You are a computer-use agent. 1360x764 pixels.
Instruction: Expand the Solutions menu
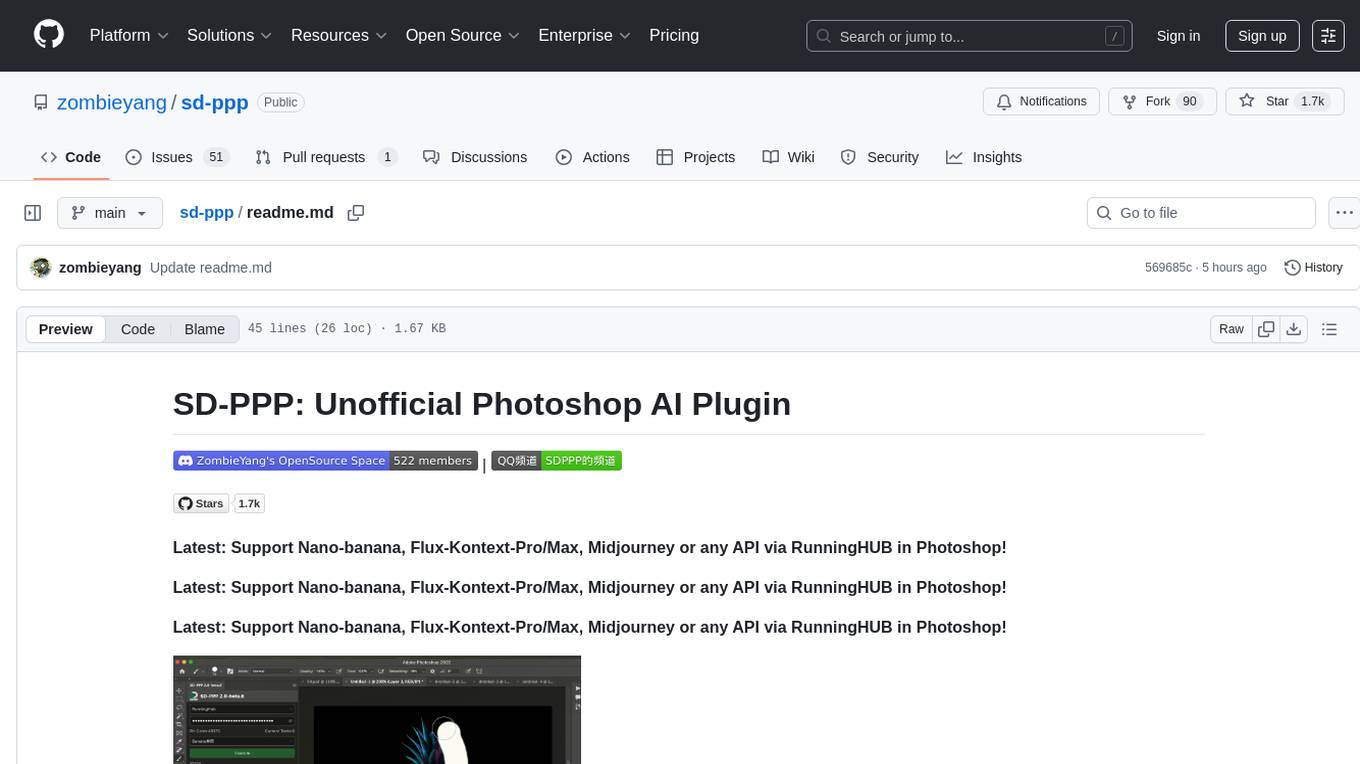229,35
